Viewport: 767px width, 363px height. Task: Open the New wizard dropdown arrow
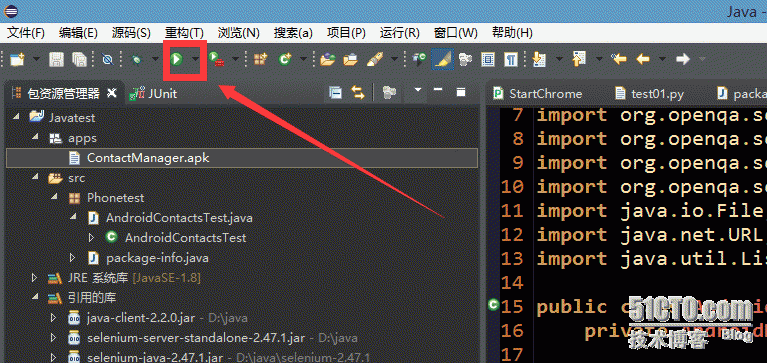tap(36, 59)
